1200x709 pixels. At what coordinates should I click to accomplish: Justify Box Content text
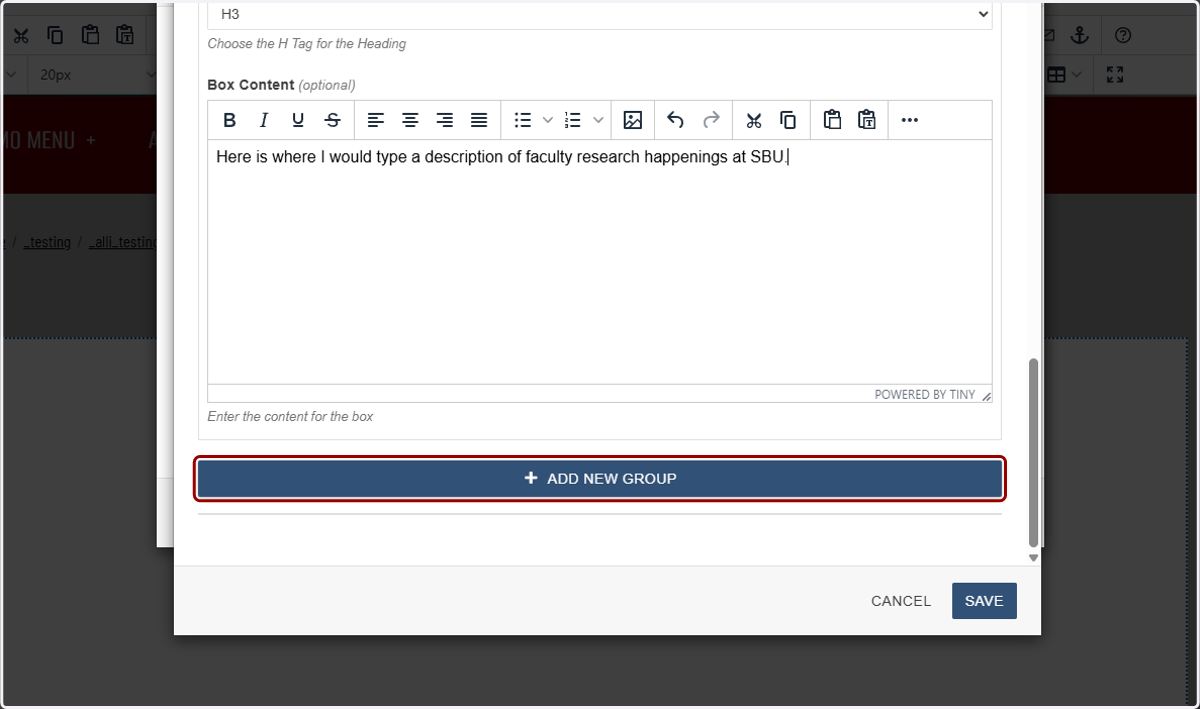point(479,120)
